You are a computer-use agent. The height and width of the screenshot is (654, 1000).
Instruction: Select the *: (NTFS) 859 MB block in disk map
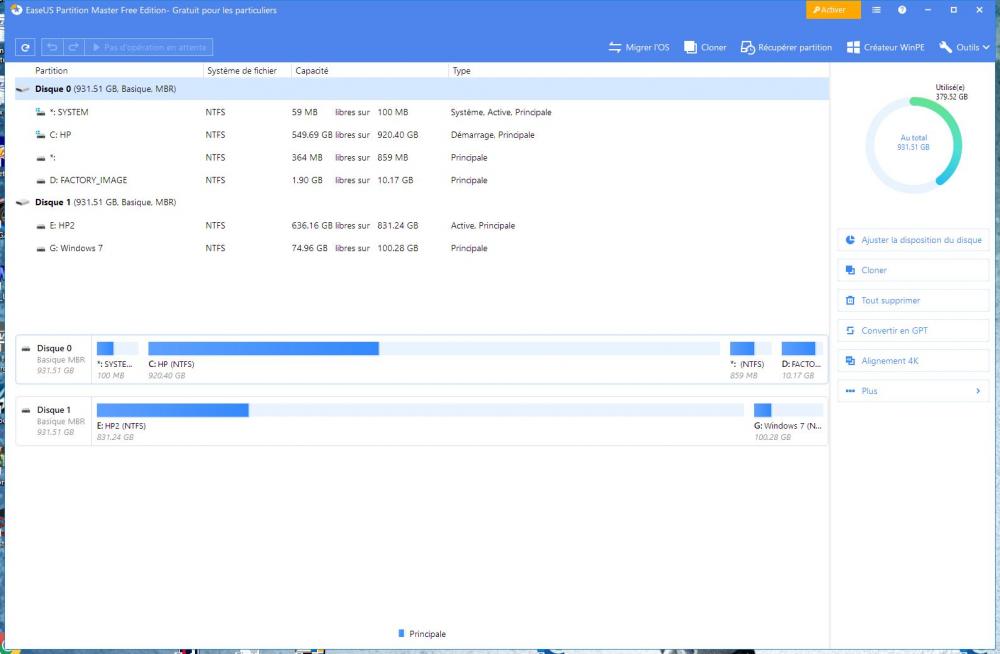[750, 360]
